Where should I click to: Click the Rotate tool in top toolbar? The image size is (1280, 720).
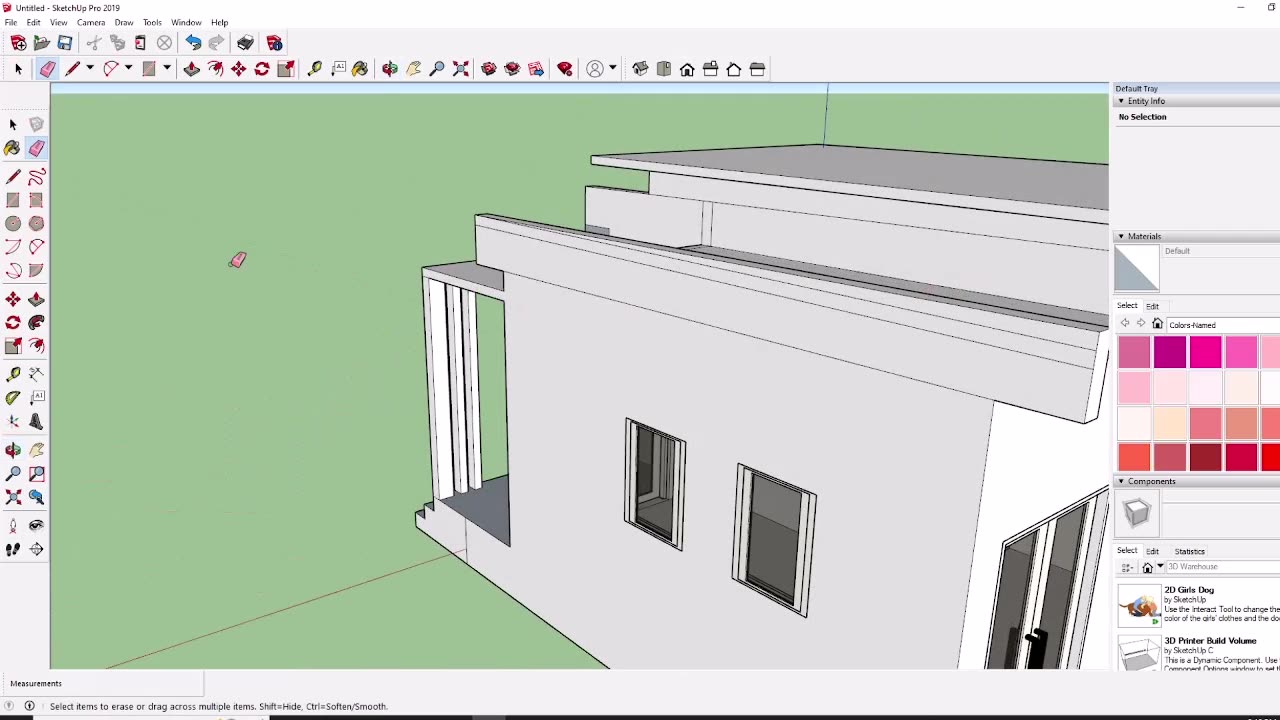click(x=262, y=69)
